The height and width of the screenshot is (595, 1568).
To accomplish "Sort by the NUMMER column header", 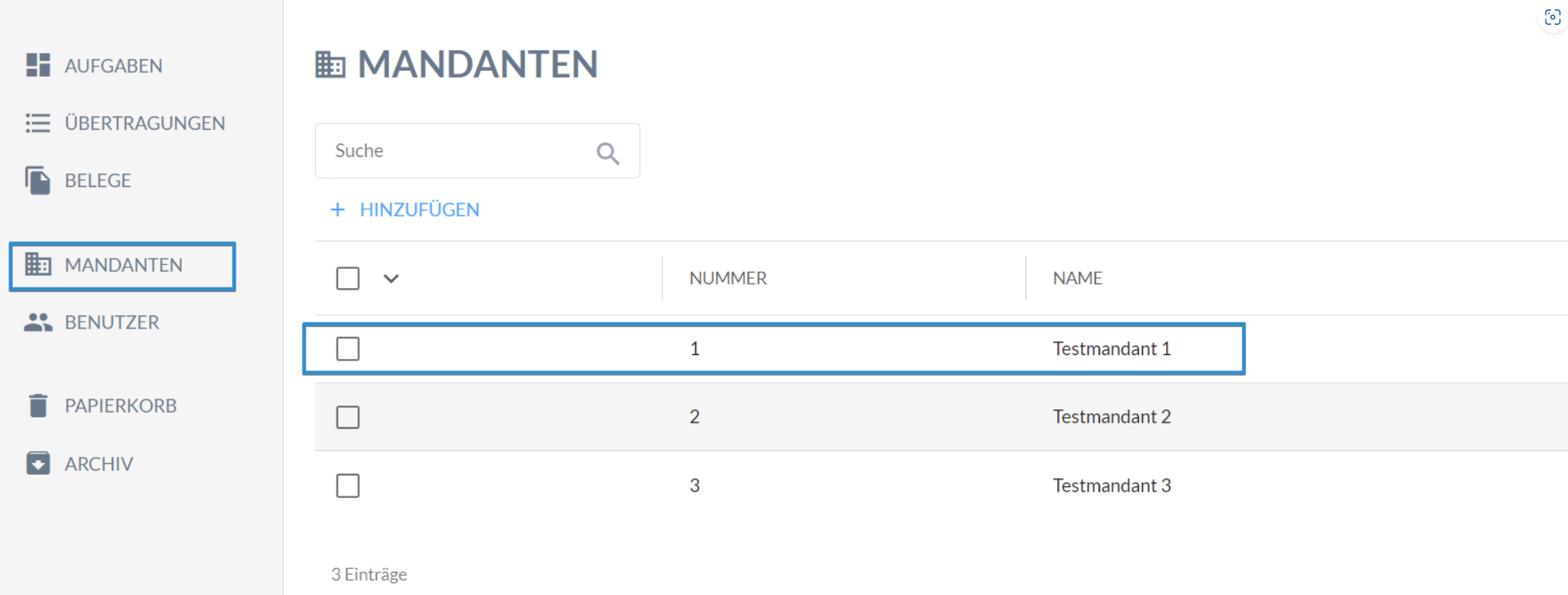I will point(728,278).
